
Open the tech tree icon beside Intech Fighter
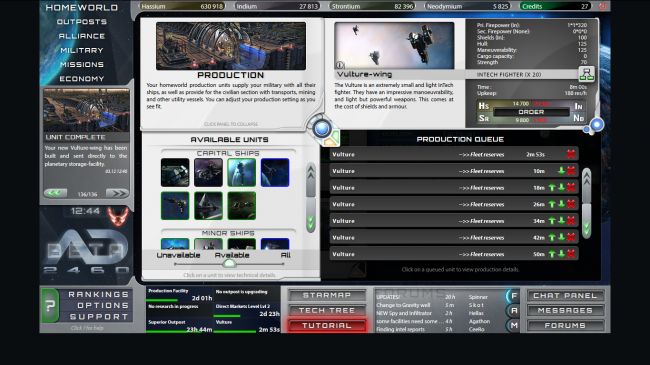pos(586,74)
